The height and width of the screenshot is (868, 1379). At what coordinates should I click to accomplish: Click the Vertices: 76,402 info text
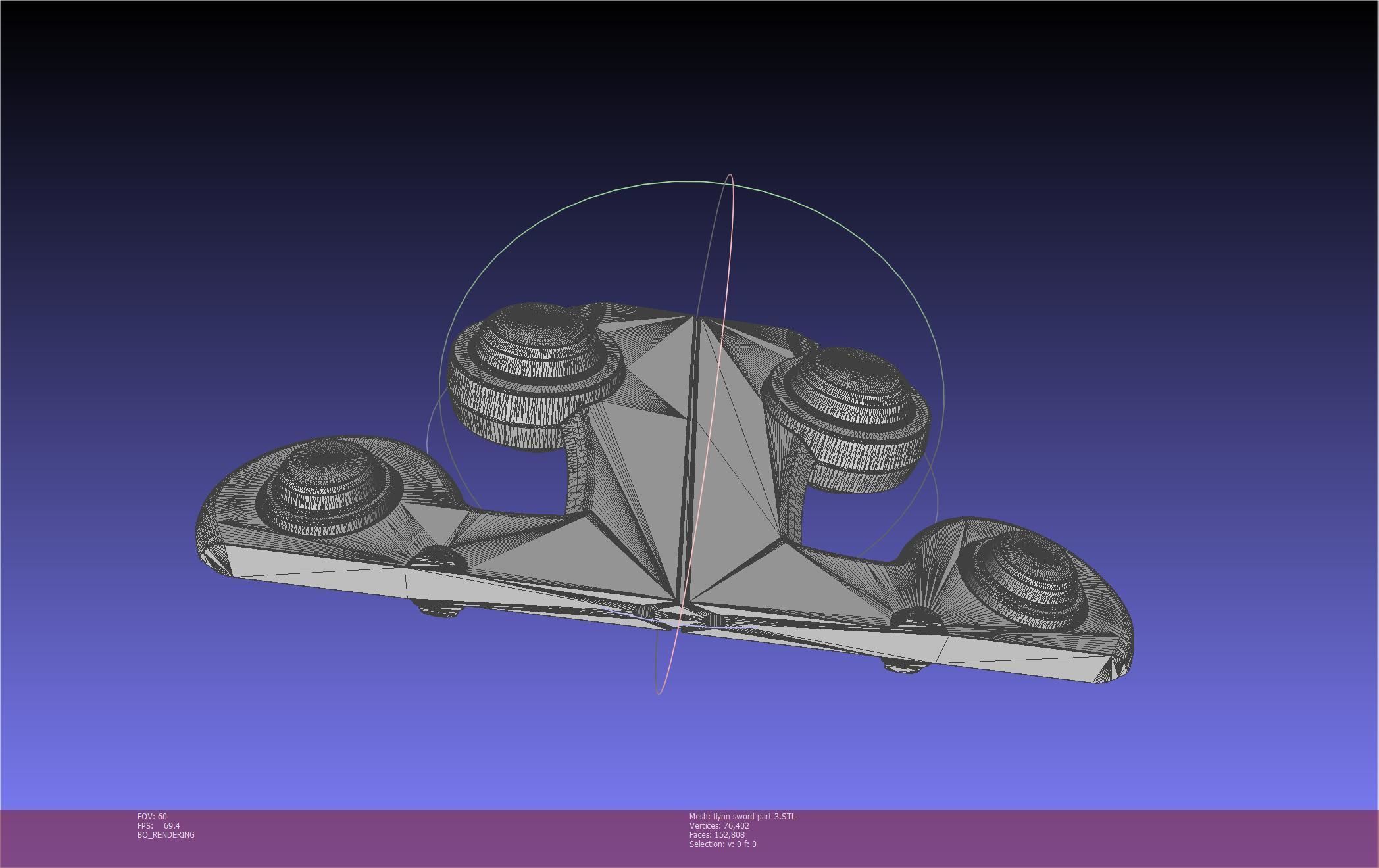(x=719, y=825)
